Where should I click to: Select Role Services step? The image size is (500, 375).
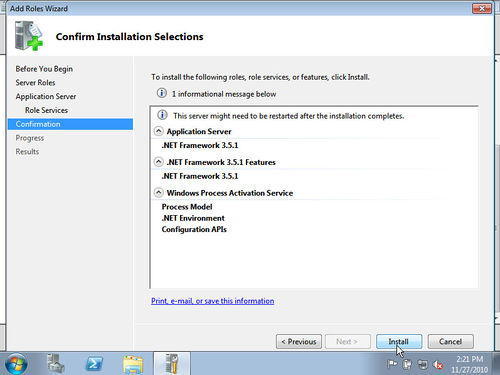pos(46,110)
